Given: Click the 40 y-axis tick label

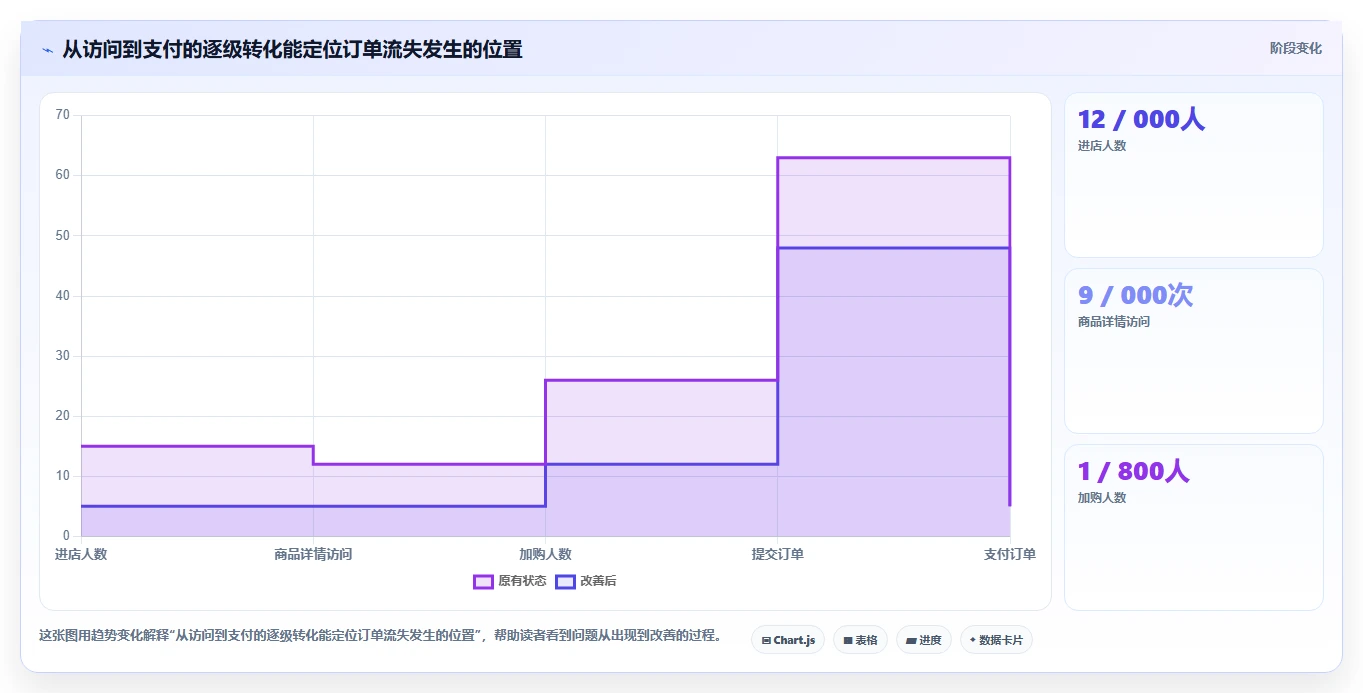Looking at the screenshot, I should [62, 296].
